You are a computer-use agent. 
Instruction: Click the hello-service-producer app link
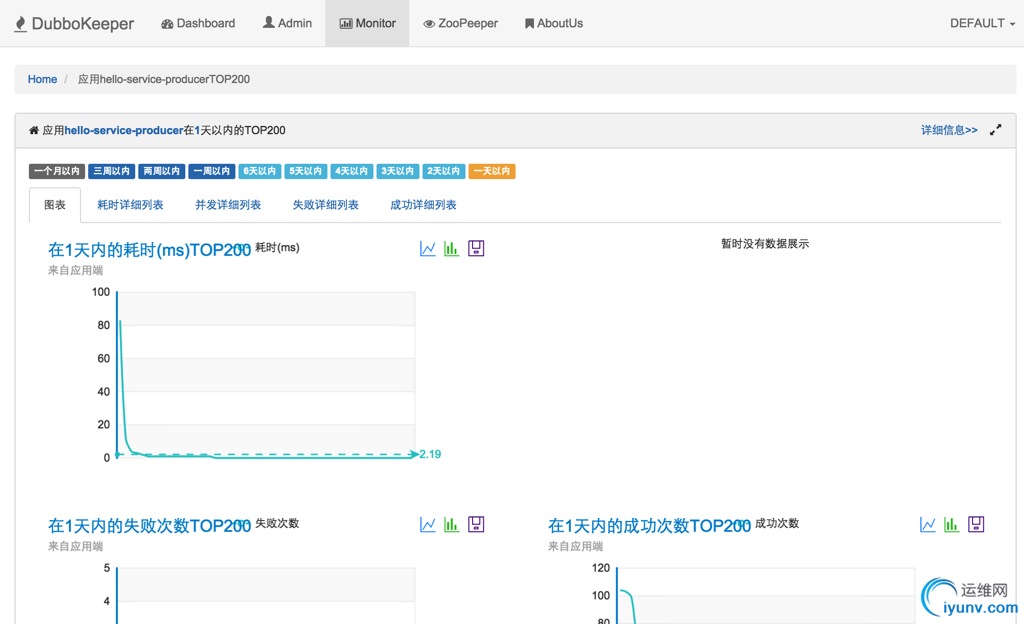pyautogui.click(x=123, y=131)
